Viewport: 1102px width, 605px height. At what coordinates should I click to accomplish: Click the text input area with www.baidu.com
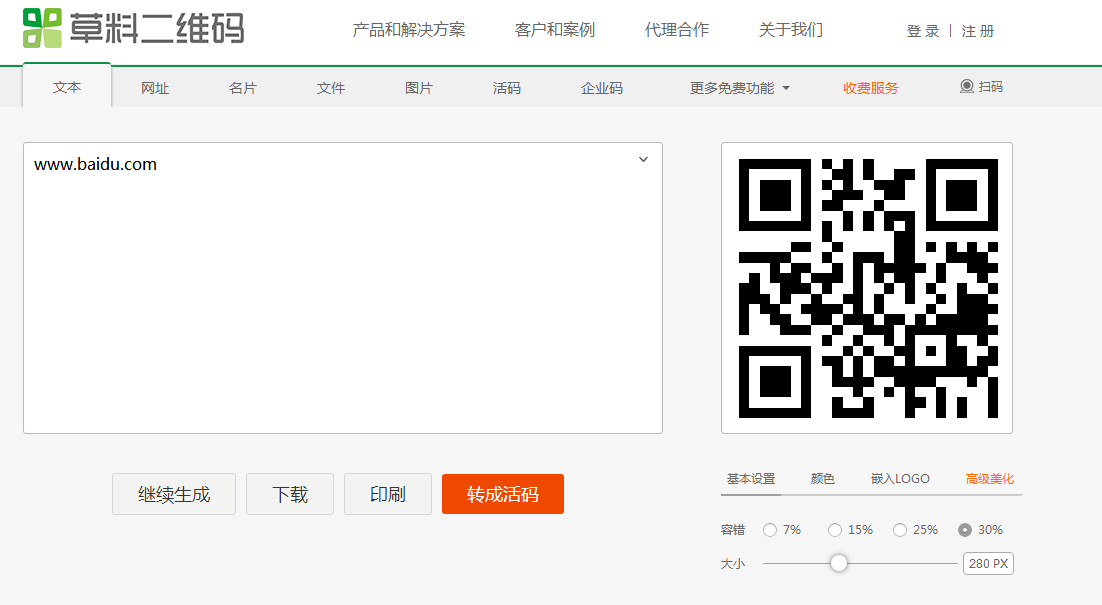(343, 288)
